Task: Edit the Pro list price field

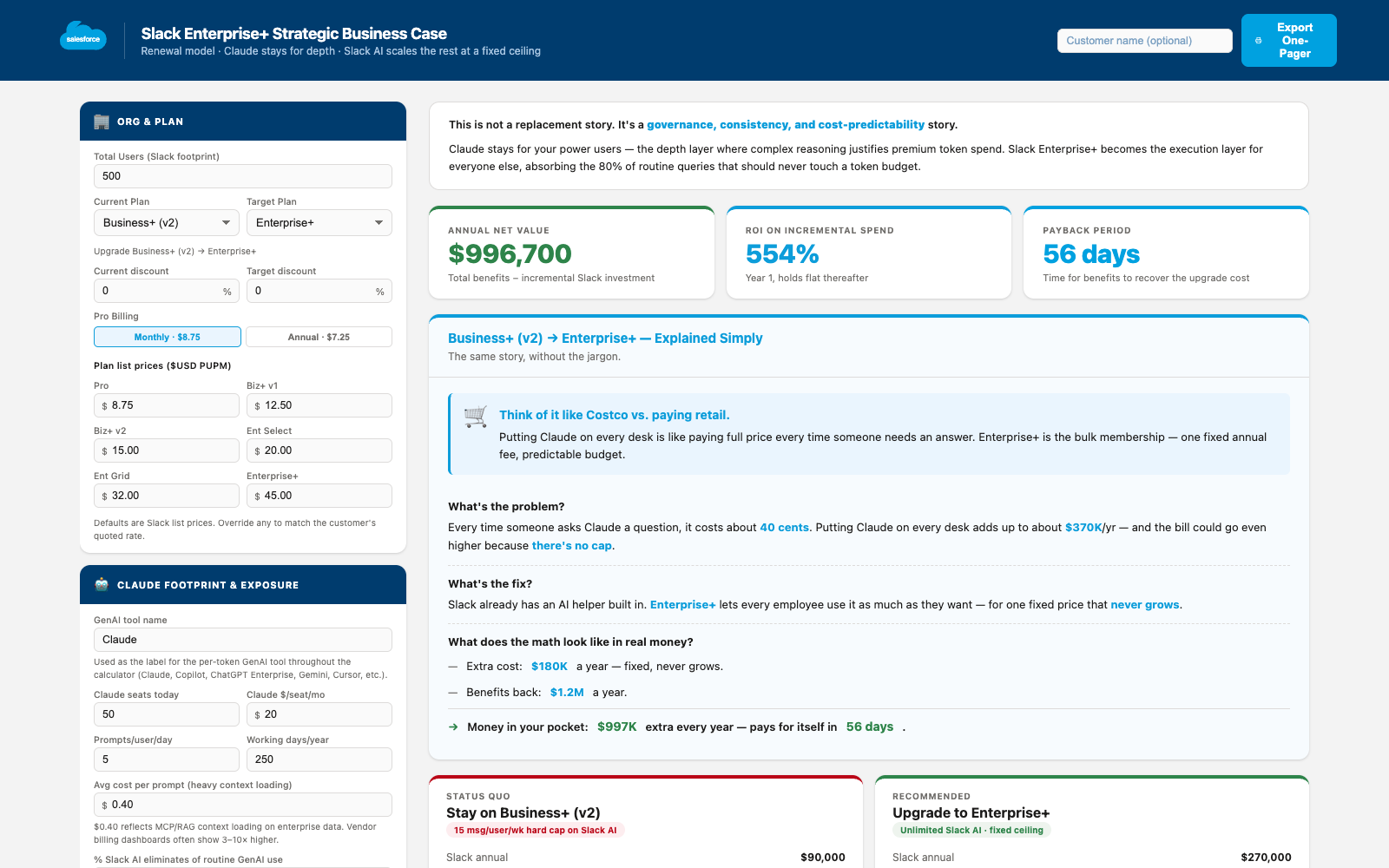Action: [x=167, y=405]
